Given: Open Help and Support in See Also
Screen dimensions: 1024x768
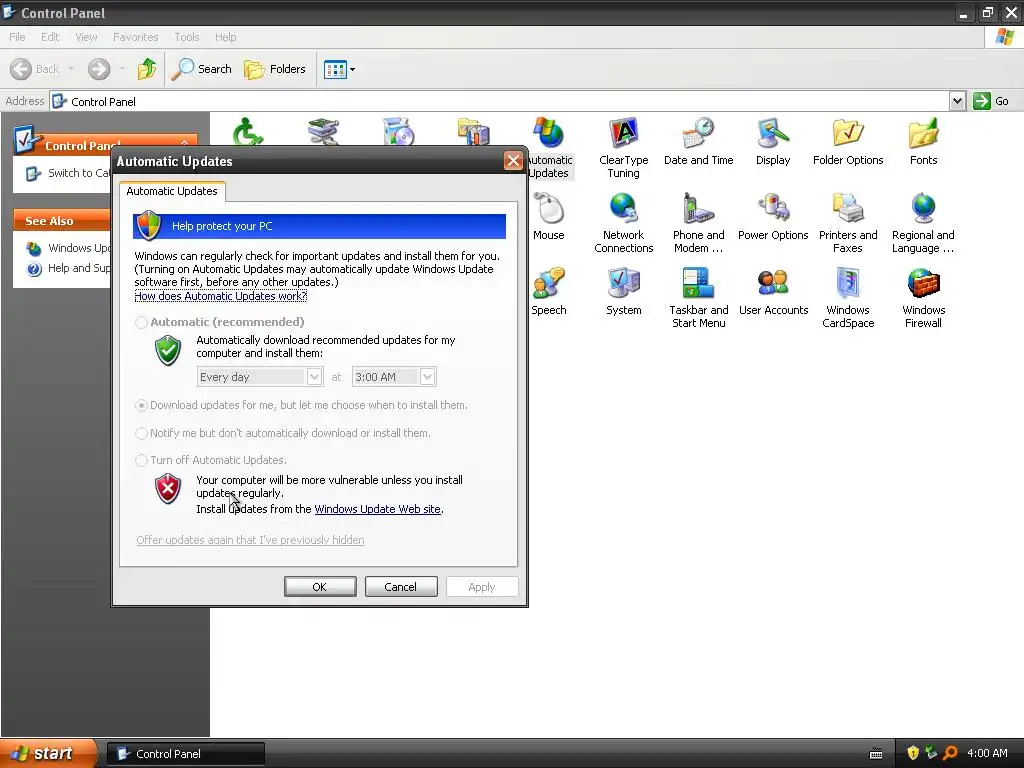Looking at the screenshot, I should coord(68,268).
